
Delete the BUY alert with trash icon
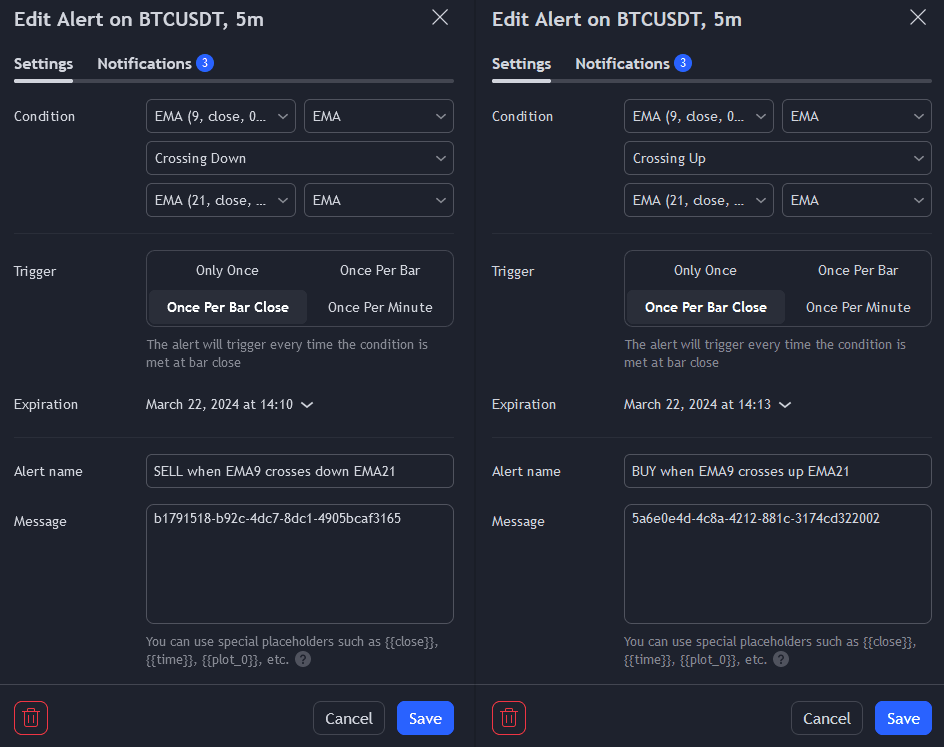[509, 718]
